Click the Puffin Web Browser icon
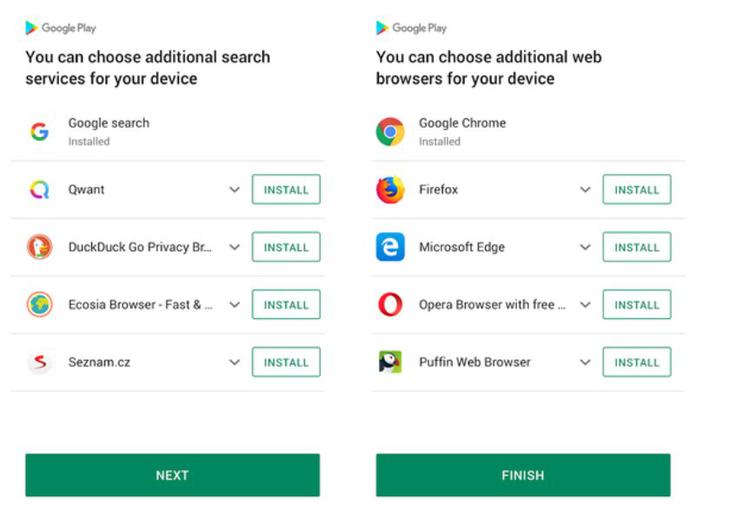This screenshot has height=505, width=736. coord(390,362)
